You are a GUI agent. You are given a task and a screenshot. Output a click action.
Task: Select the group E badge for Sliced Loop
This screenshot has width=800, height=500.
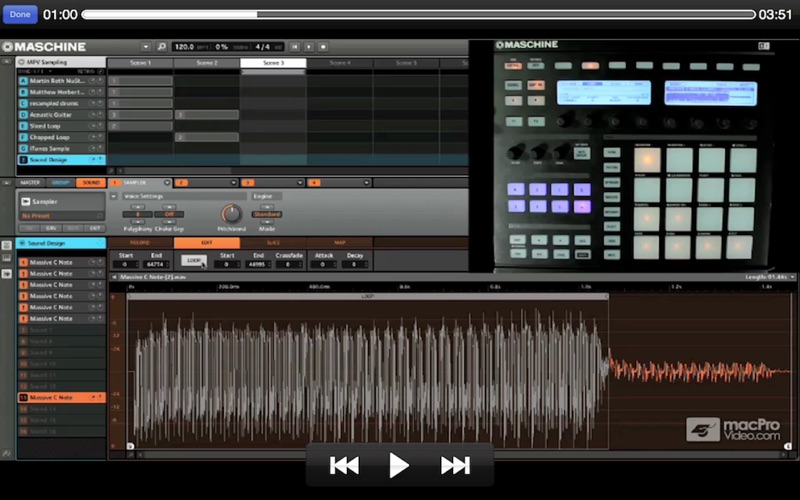tap(23, 126)
